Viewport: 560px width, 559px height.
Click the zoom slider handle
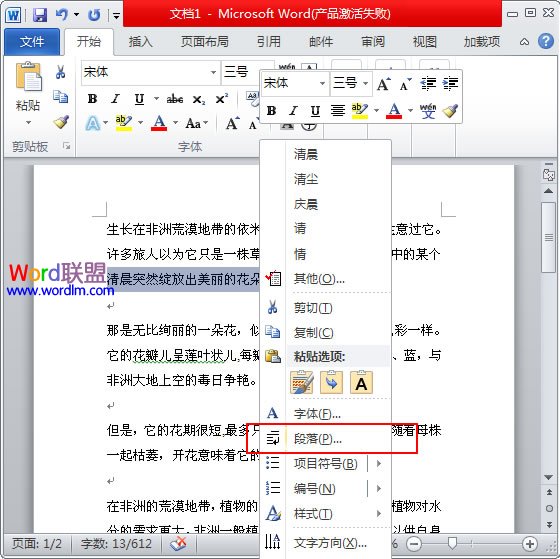pos(452,543)
